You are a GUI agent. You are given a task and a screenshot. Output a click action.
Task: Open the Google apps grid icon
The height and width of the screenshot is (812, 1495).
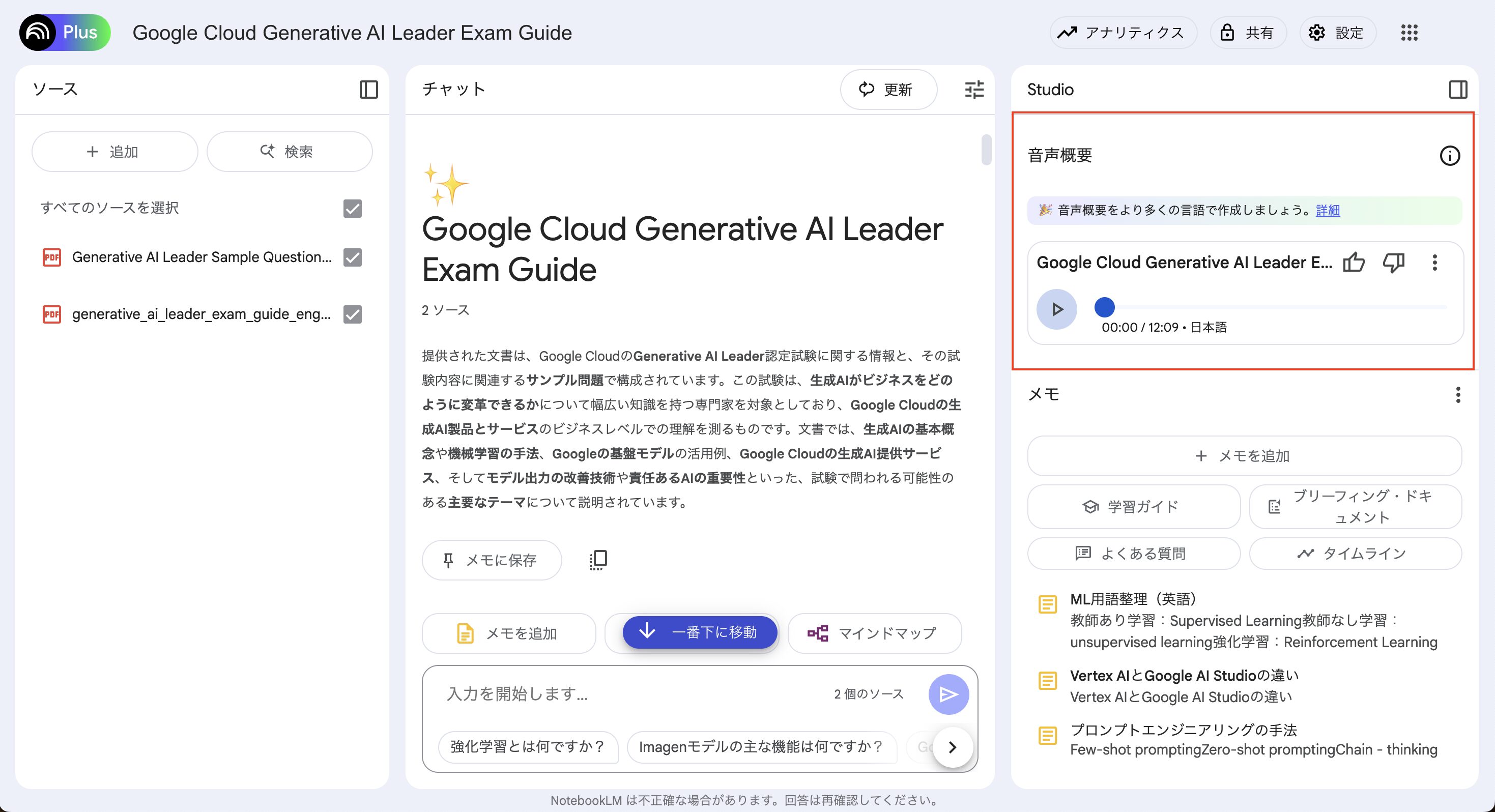[1409, 33]
